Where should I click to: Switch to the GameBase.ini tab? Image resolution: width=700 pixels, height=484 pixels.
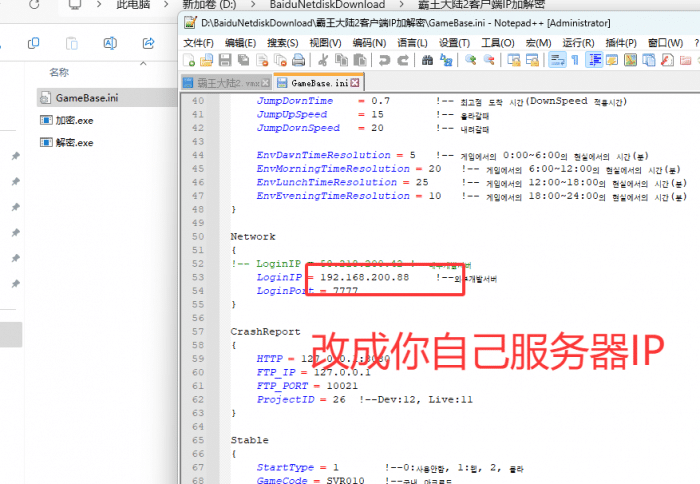(319, 81)
